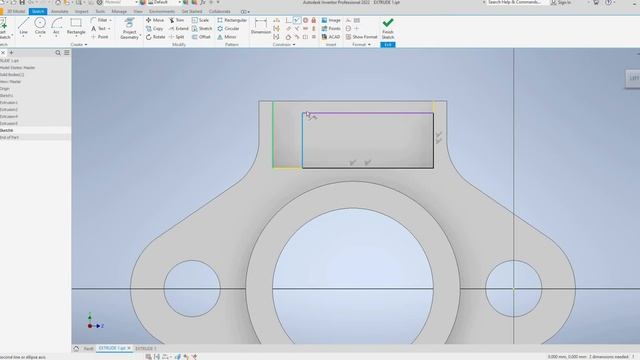Viewport: 640px width, 360px height.
Task: Open the 3D Model ribbon tab
Action: 16,11
